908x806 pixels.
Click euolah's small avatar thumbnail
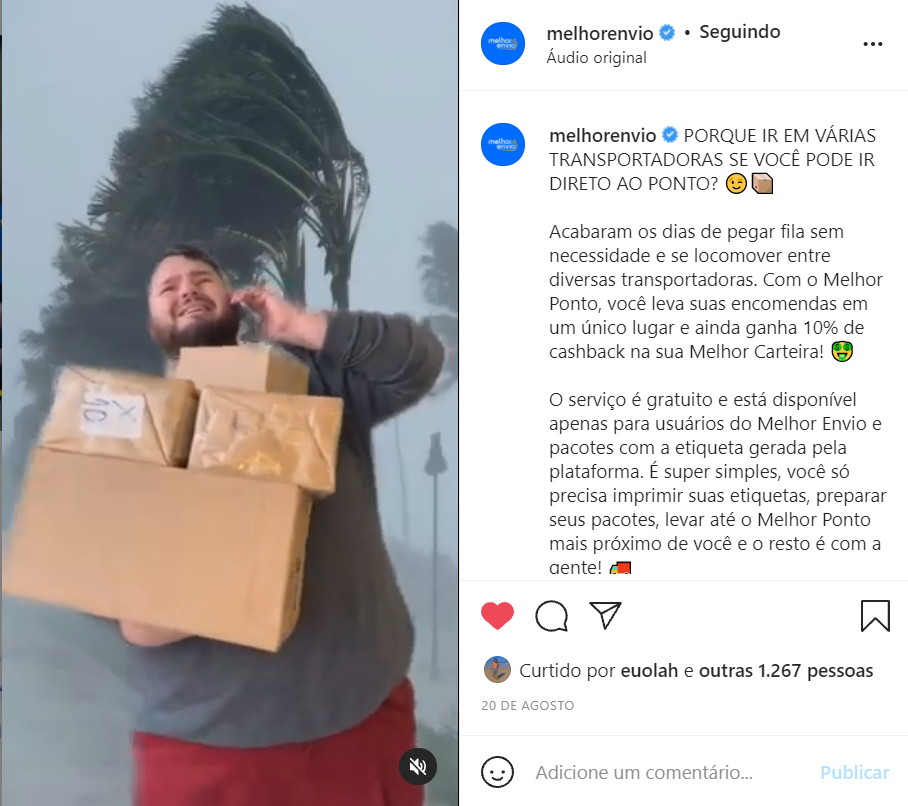click(497, 670)
